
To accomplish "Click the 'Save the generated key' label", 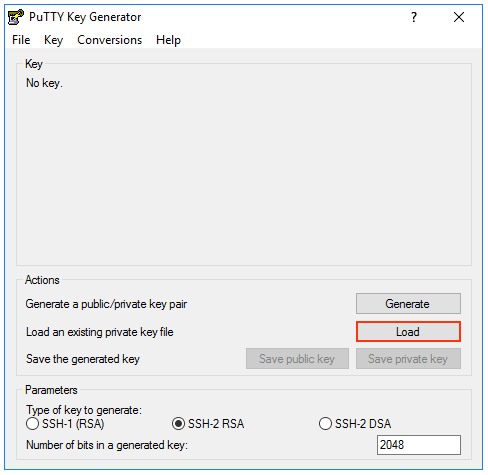I will (83, 359).
